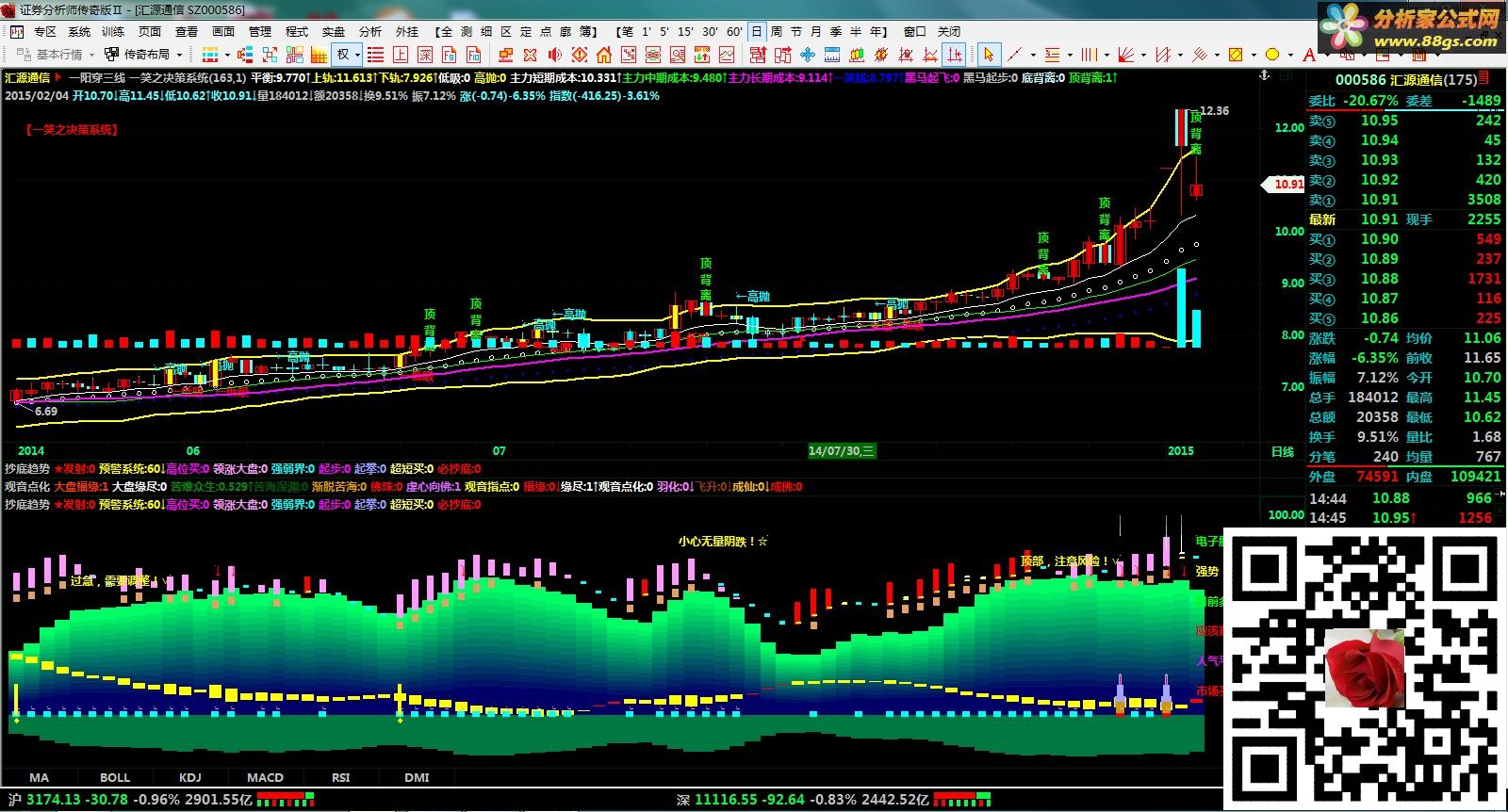Click the 深 11116.55 index status entry
Image resolution: width=1508 pixels, height=812 pixels.
click(803, 800)
